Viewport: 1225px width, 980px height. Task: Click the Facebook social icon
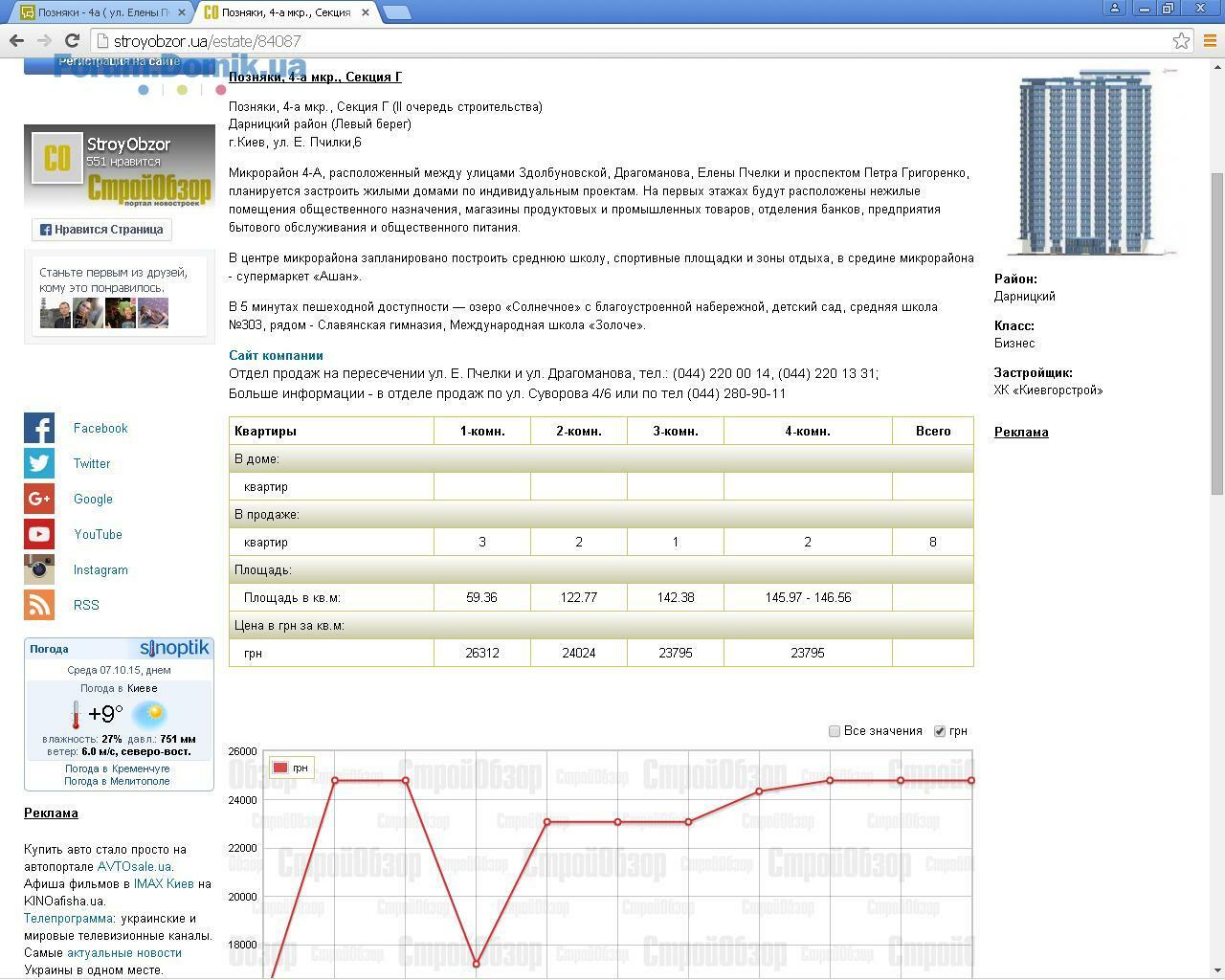(x=39, y=429)
